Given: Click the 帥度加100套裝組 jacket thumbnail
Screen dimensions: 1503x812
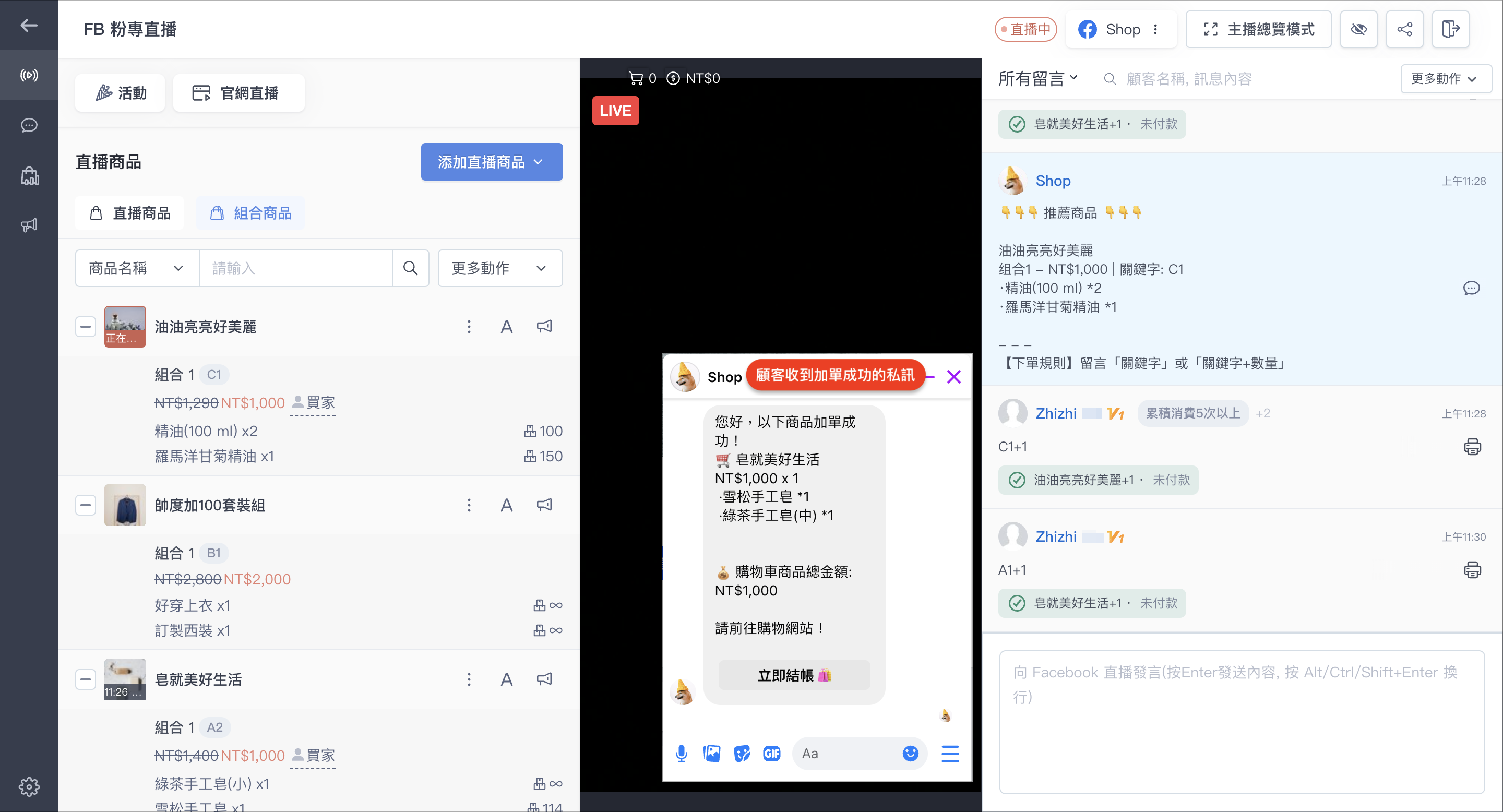Looking at the screenshot, I should [125, 505].
